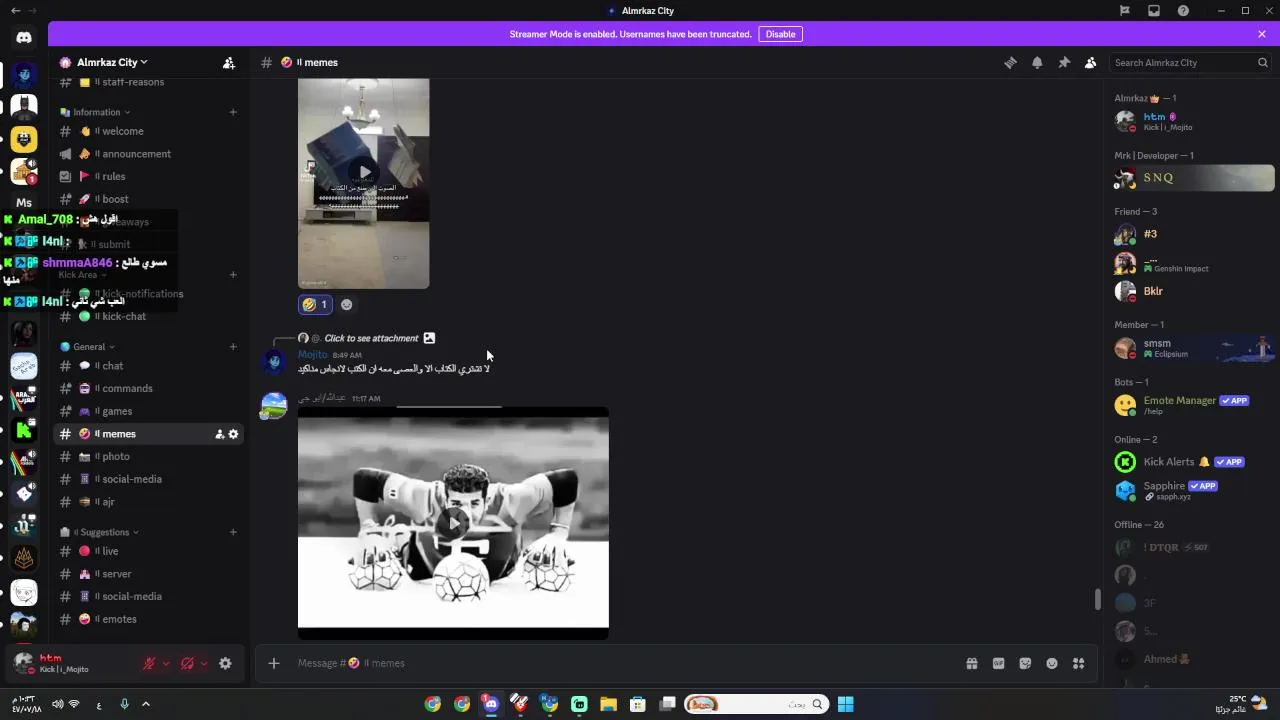This screenshot has height=720, width=1280.
Task: Open microphone input options chevron
Action: pos(166,663)
